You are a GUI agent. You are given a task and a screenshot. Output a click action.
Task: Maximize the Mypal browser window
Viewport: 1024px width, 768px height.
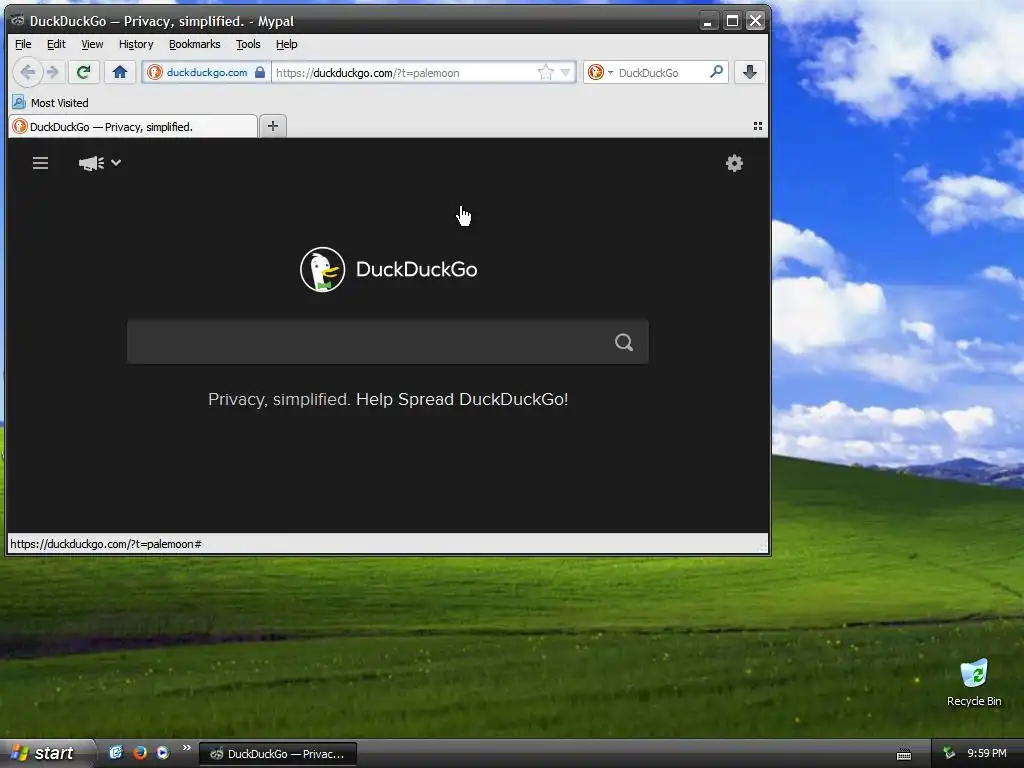tap(732, 22)
